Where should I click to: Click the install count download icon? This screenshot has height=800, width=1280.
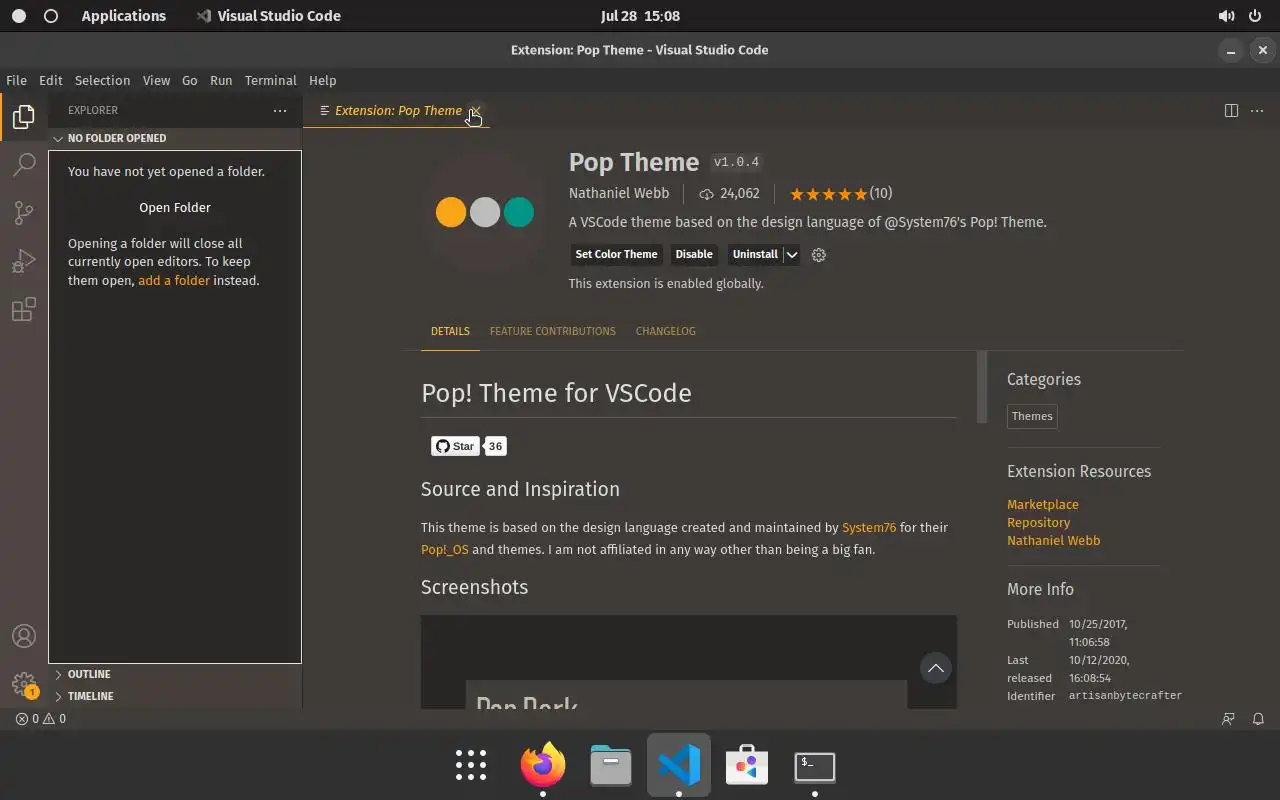[706, 194]
